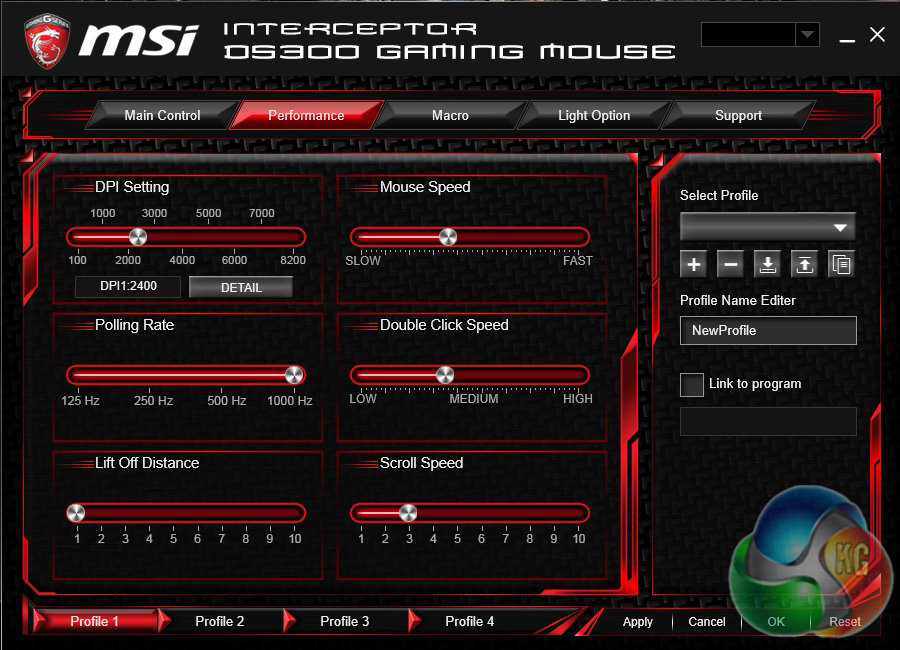Screen dimensions: 900x650
Task: Reset settings with the Reset button
Action: click(x=845, y=622)
